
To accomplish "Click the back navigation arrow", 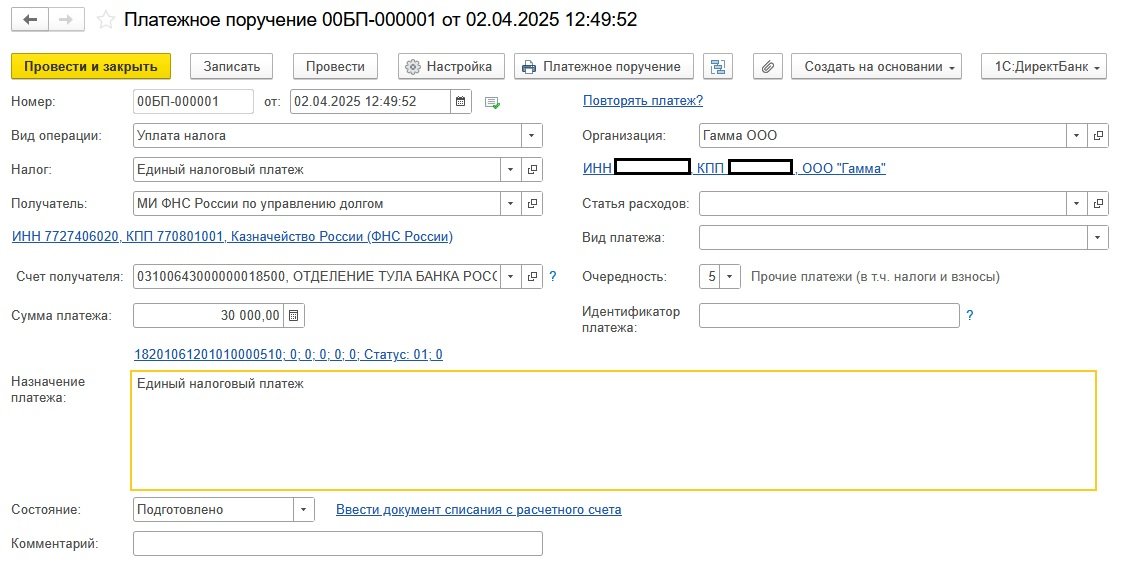I will [x=30, y=20].
